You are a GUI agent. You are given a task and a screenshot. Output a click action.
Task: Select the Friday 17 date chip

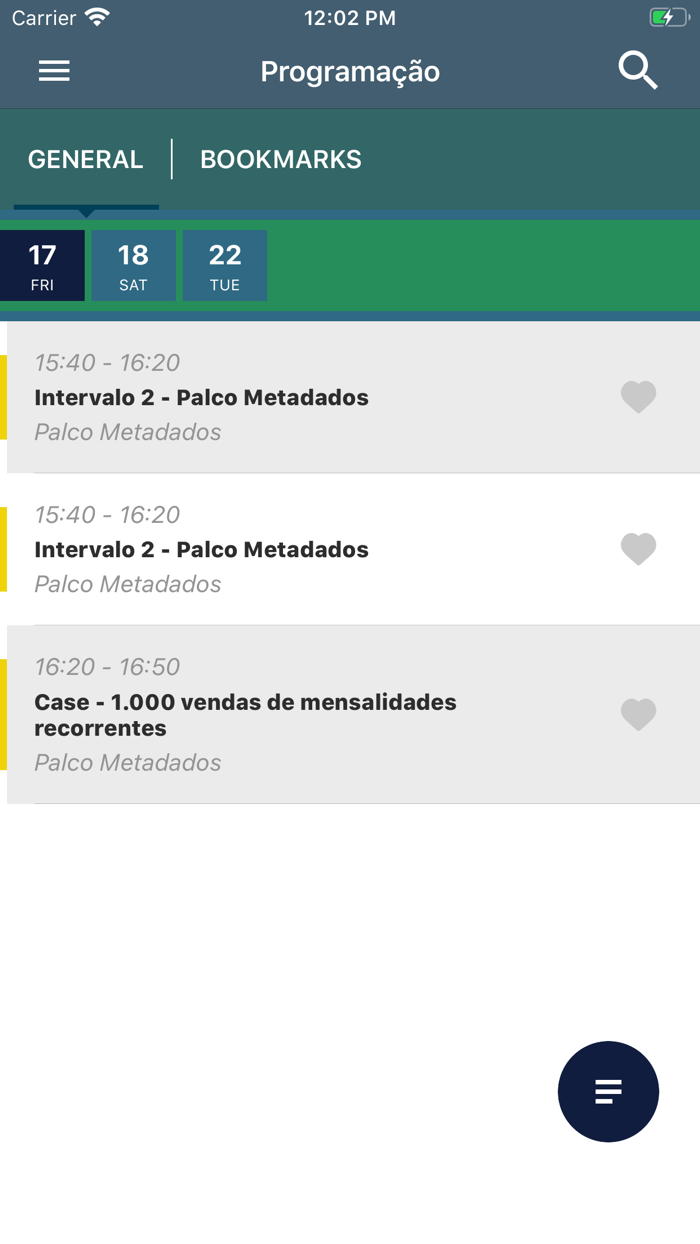pyautogui.click(x=42, y=265)
